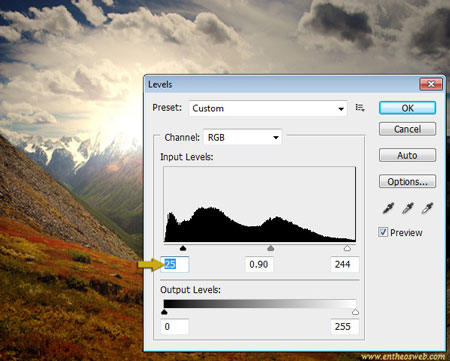This screenshot has height=361, width=450.
Task: Click the OK button
Action: click(407, 108)
